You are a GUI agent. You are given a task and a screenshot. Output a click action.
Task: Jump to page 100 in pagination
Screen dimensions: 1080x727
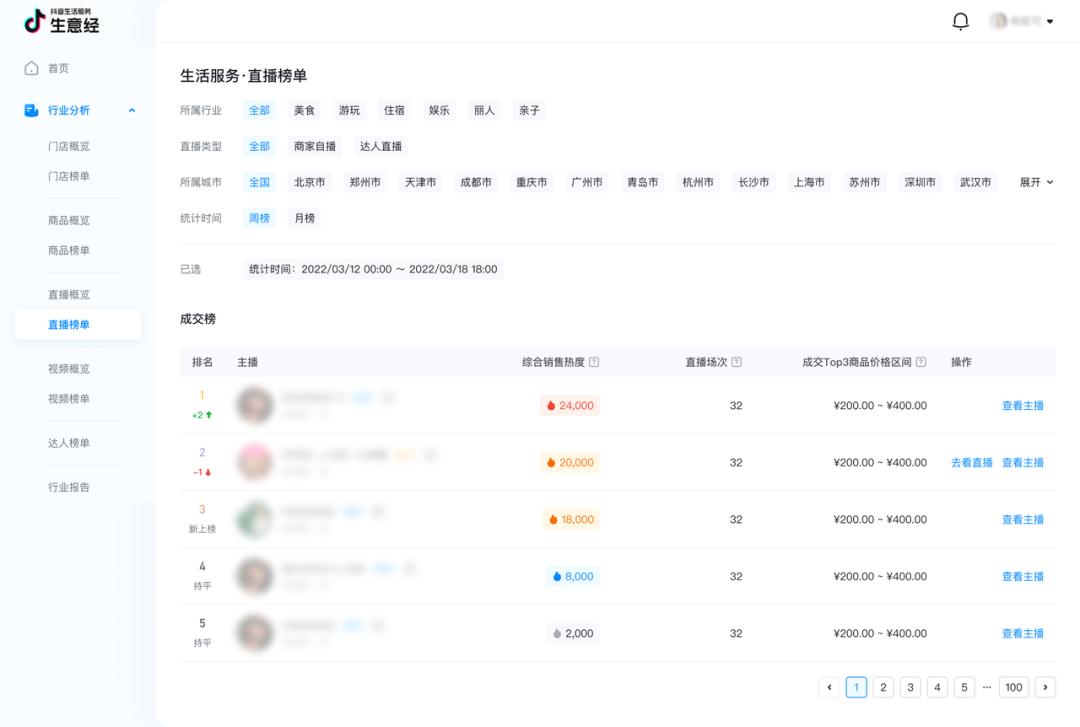(1013, 687)
